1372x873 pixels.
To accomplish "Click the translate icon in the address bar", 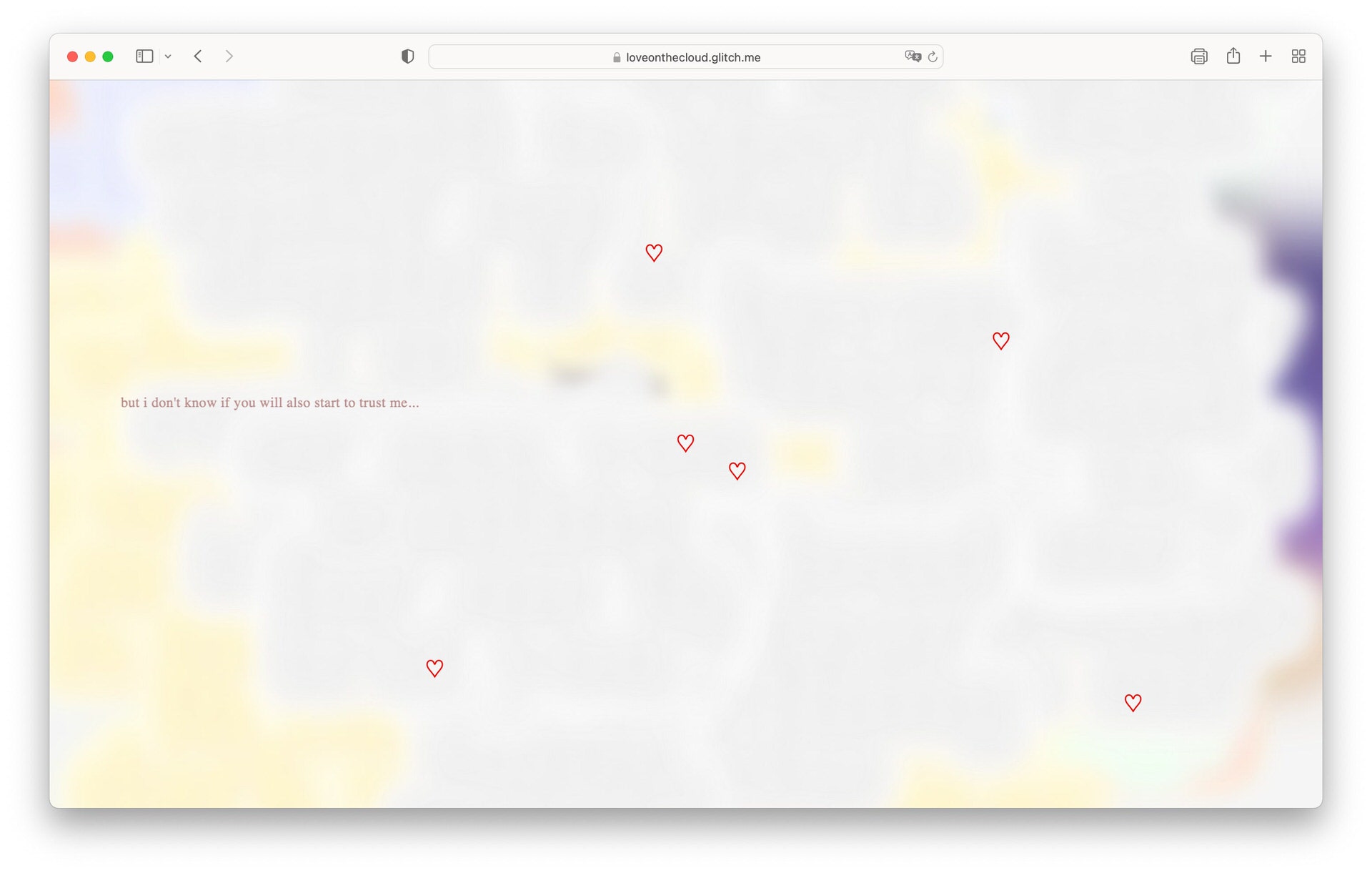I will [x=913, y=56].
